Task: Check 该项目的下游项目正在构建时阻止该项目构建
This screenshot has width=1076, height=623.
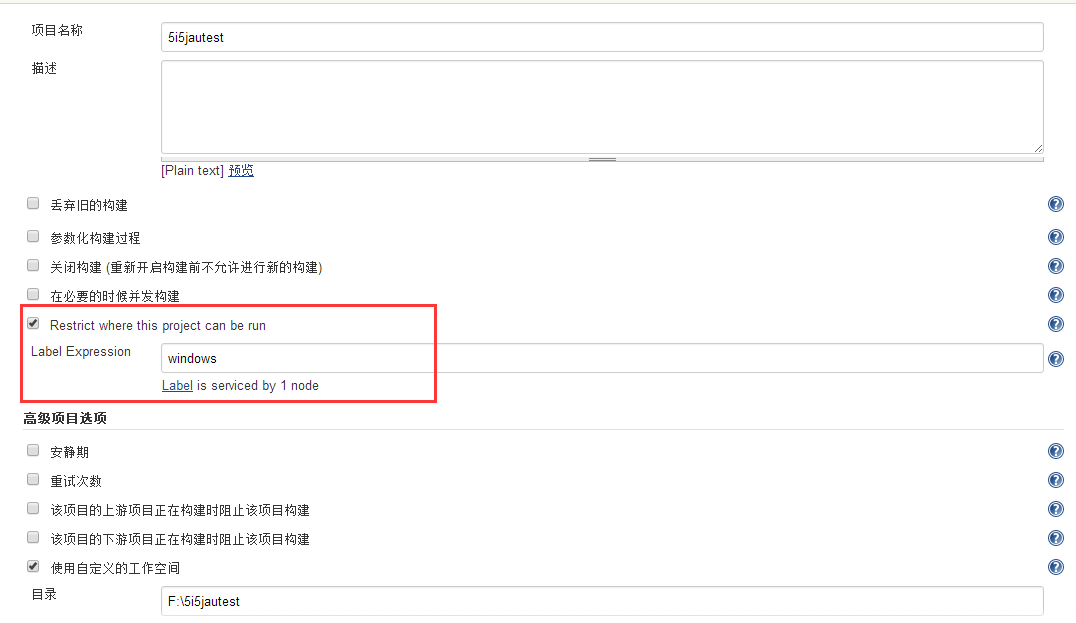Action: [x=33, y=537]
